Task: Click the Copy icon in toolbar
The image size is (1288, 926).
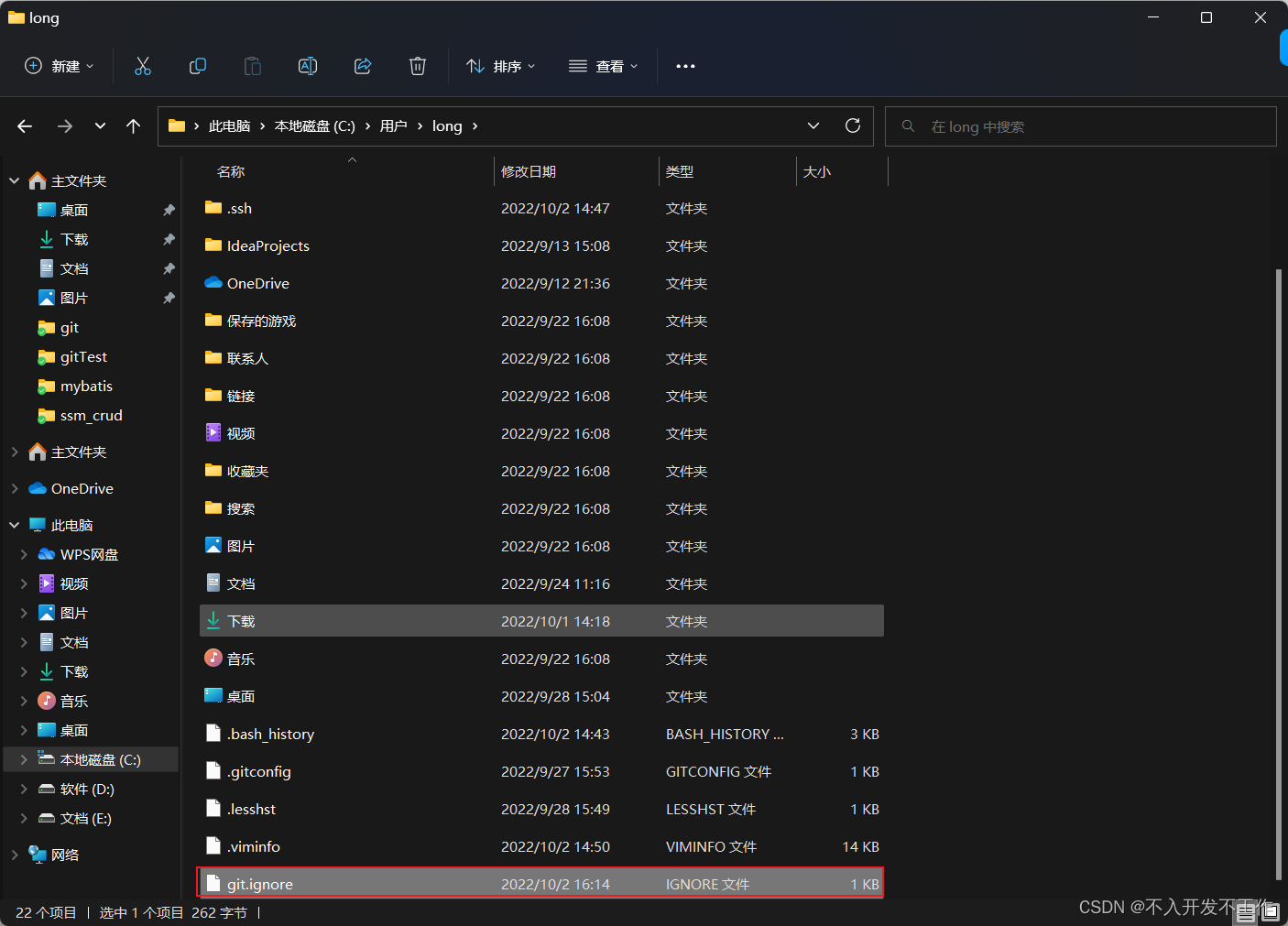Action: pos(198,66)
